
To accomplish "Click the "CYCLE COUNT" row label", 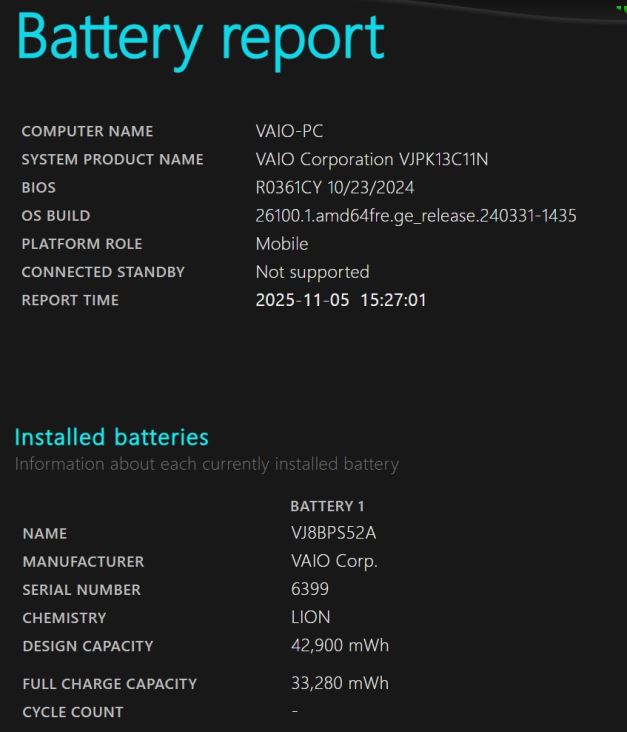I will click(73, 712).
